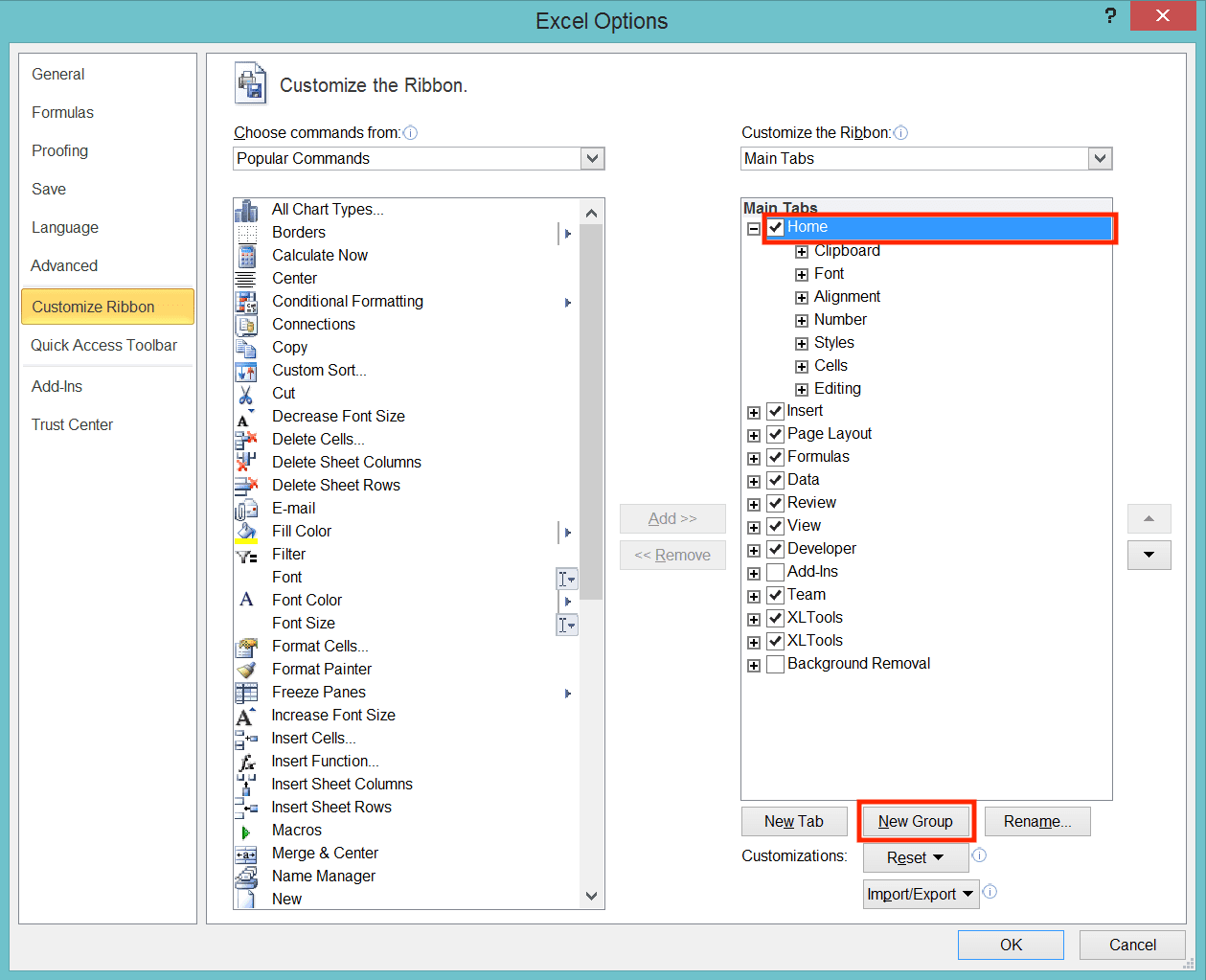Click the Increase Font Size icon
This screenshot has height=980, width=1206.
[246, 716]
